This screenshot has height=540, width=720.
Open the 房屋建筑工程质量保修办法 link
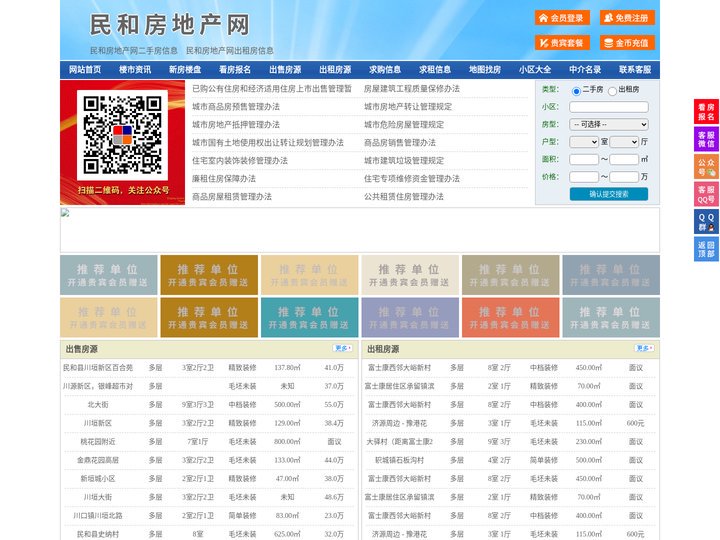click(x=411, y=89)
